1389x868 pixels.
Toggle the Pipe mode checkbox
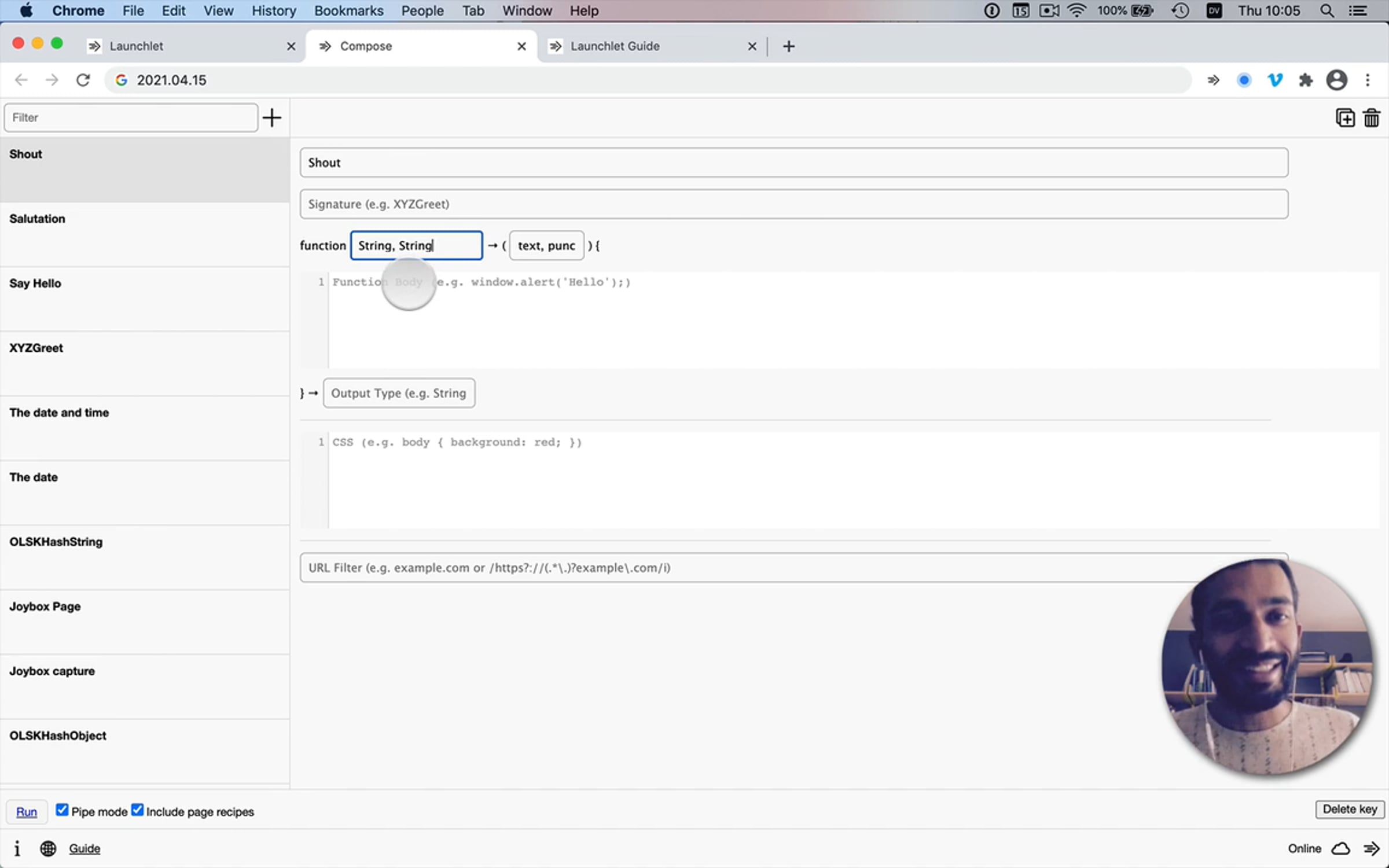point(62,810)
